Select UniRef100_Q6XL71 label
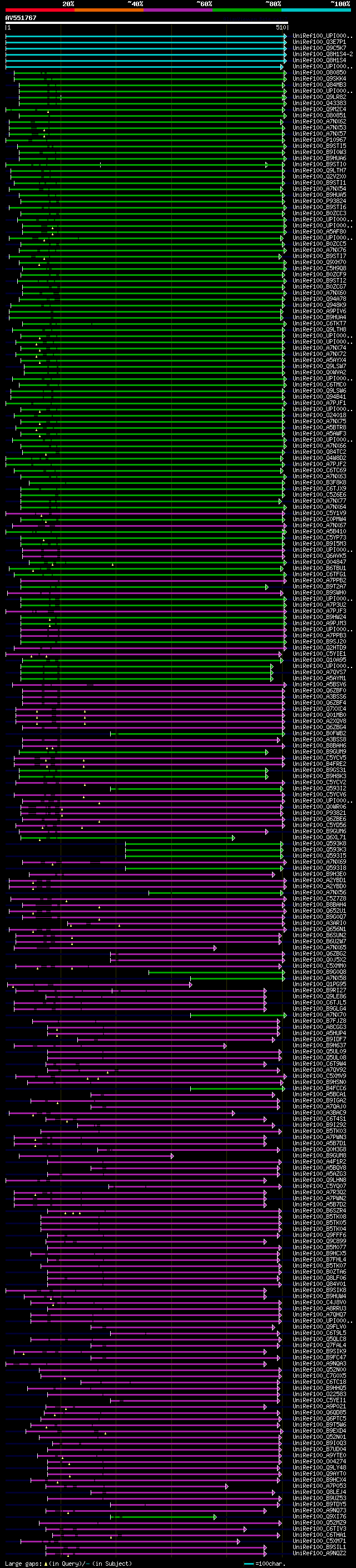Viewport: 356px width, 1568px height. [319, 837]
